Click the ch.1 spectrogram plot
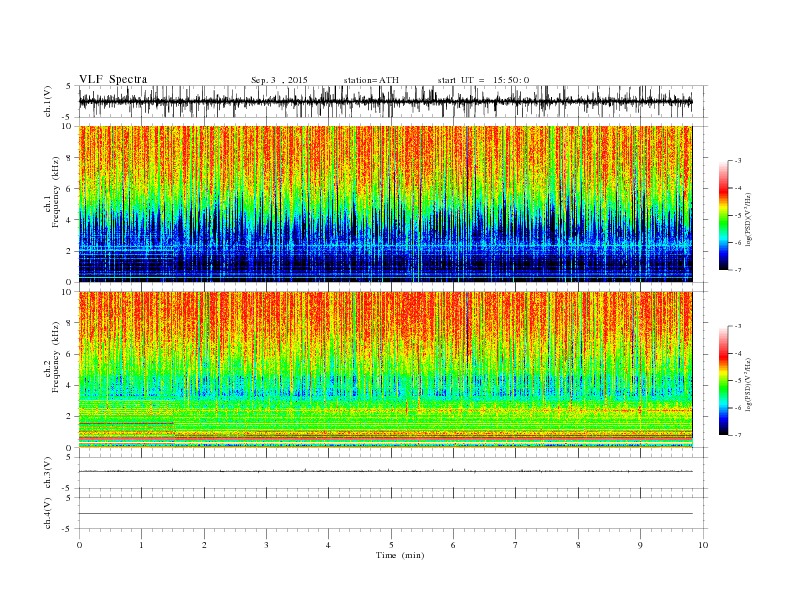 coord(385,204)
